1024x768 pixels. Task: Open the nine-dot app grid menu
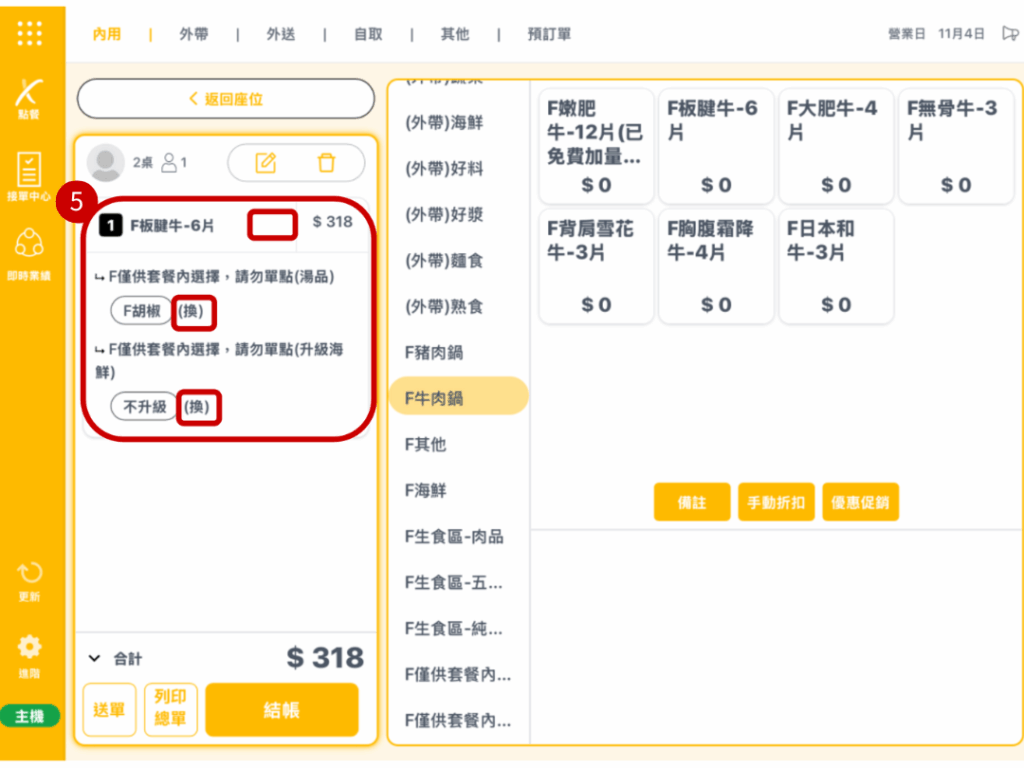point(30,33)
